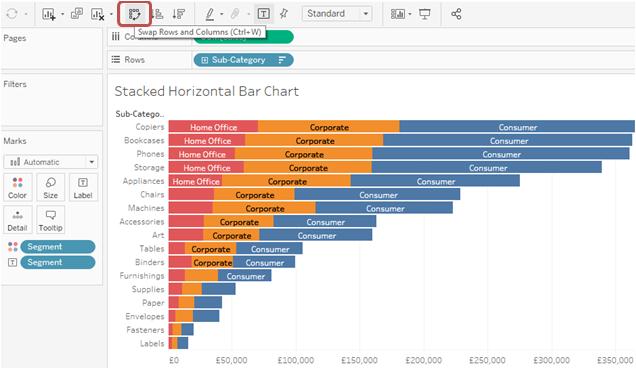Click Swap Rows and Columns toolbar icon
636x369 pixels.
tap(135, 14)
